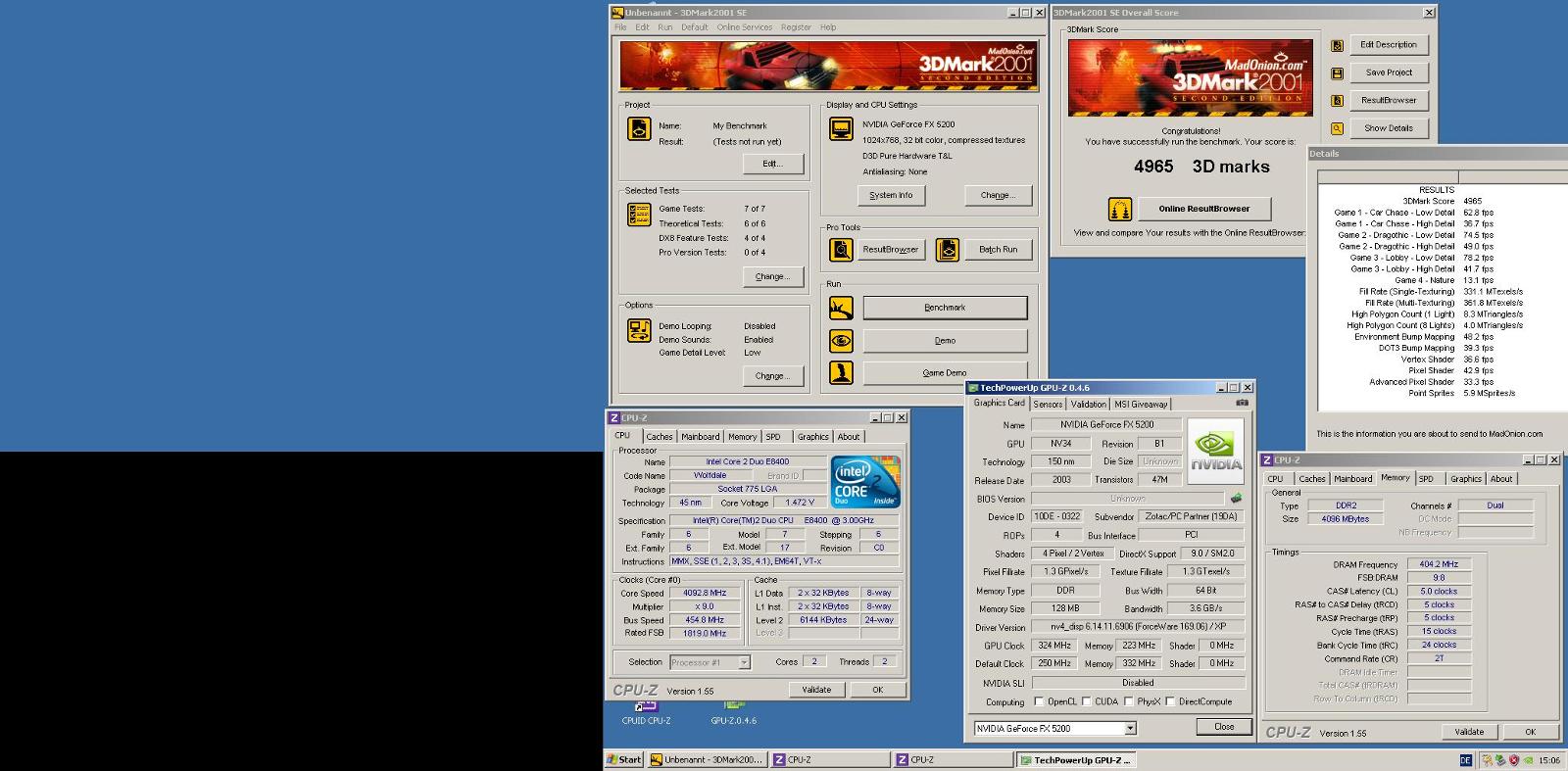Viewport: 1568px width, 771px height.
Task: Click the Batch Run icon in Pro Tools
Action: (947, 250)
